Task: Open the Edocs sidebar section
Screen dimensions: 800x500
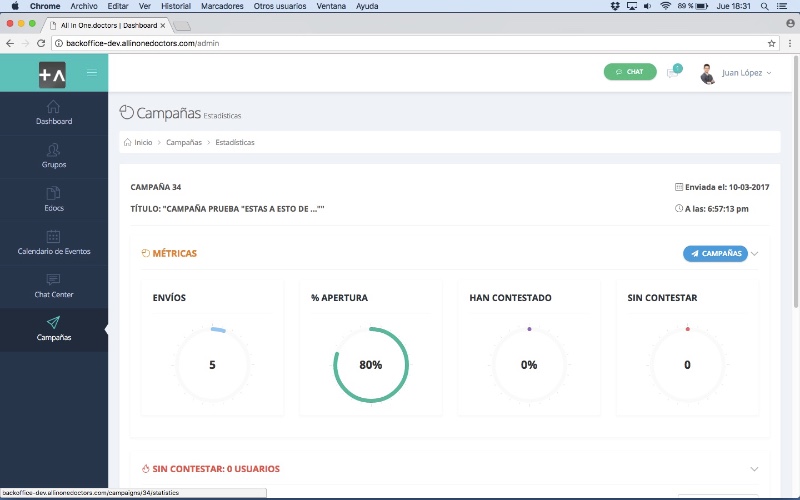Action: pos(54,199)
